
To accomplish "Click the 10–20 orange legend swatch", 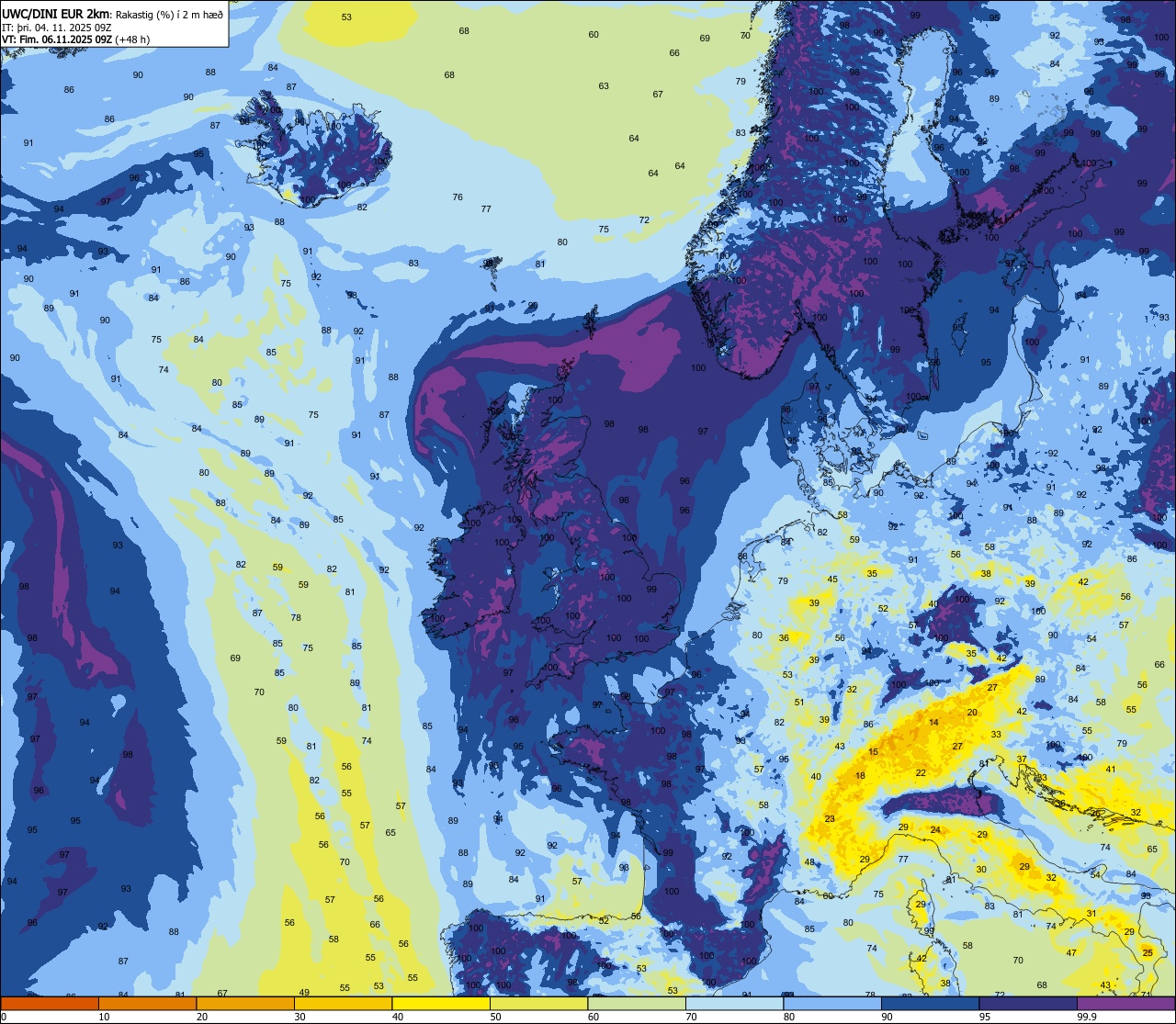I will tap(147, 1004).
